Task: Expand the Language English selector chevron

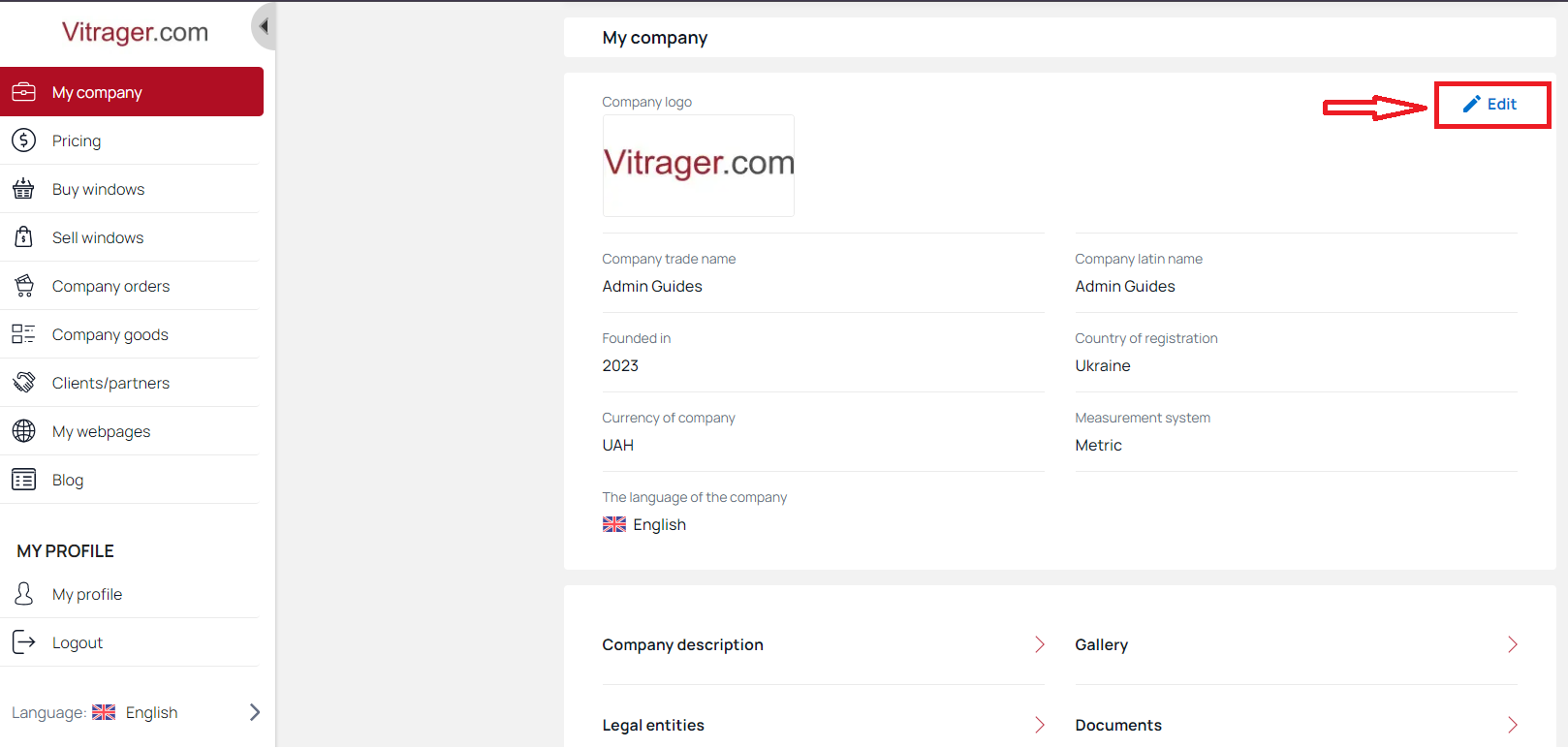Action: tap(255, 712)
